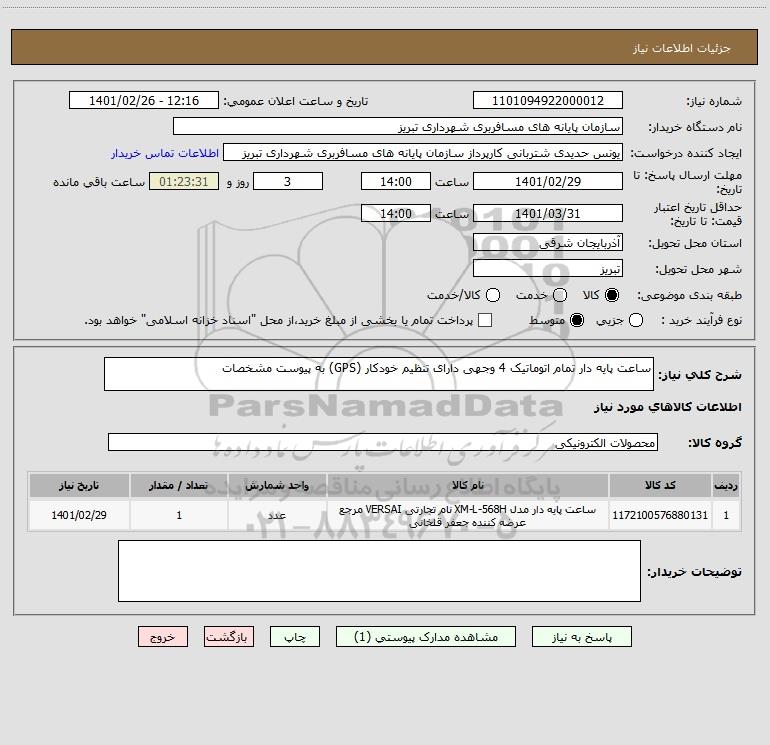Click the شماره نیاز field 1101094922000012
Image resolution: width=770 pixels, height=745 pixels.
[548, 100]
